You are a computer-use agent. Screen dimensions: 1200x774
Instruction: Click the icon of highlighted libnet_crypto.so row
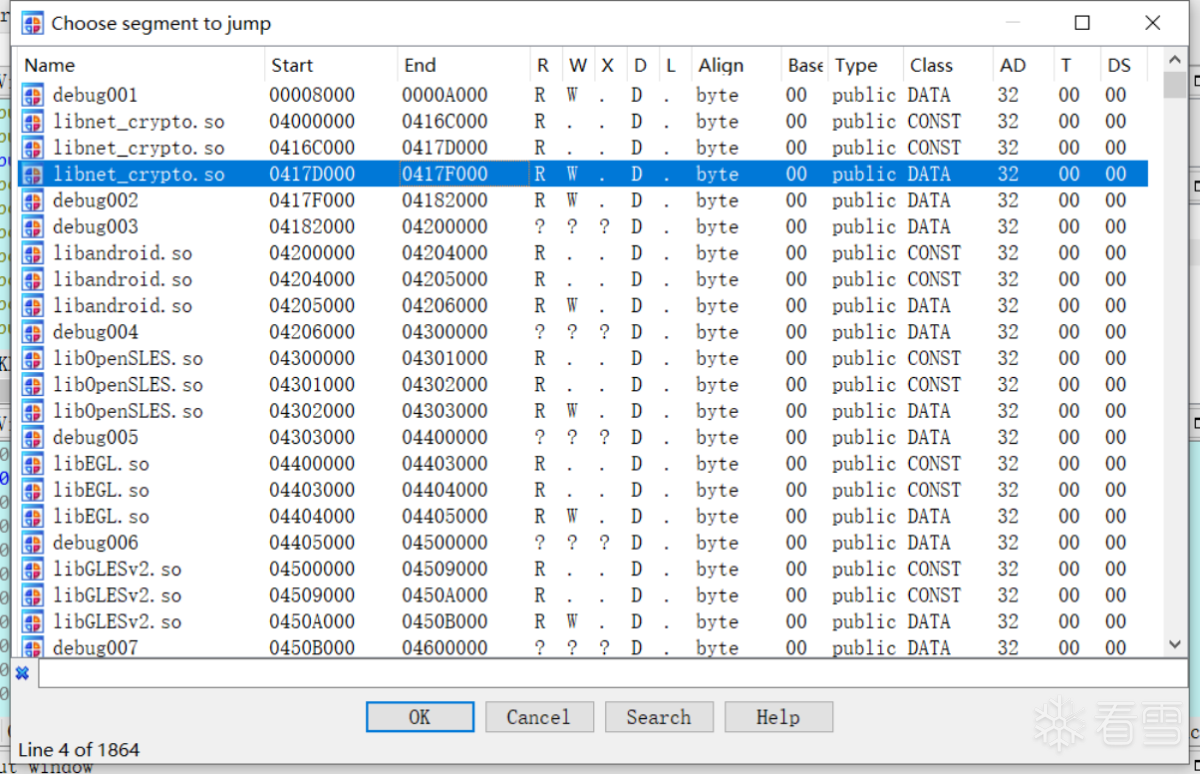pos(33,174)
